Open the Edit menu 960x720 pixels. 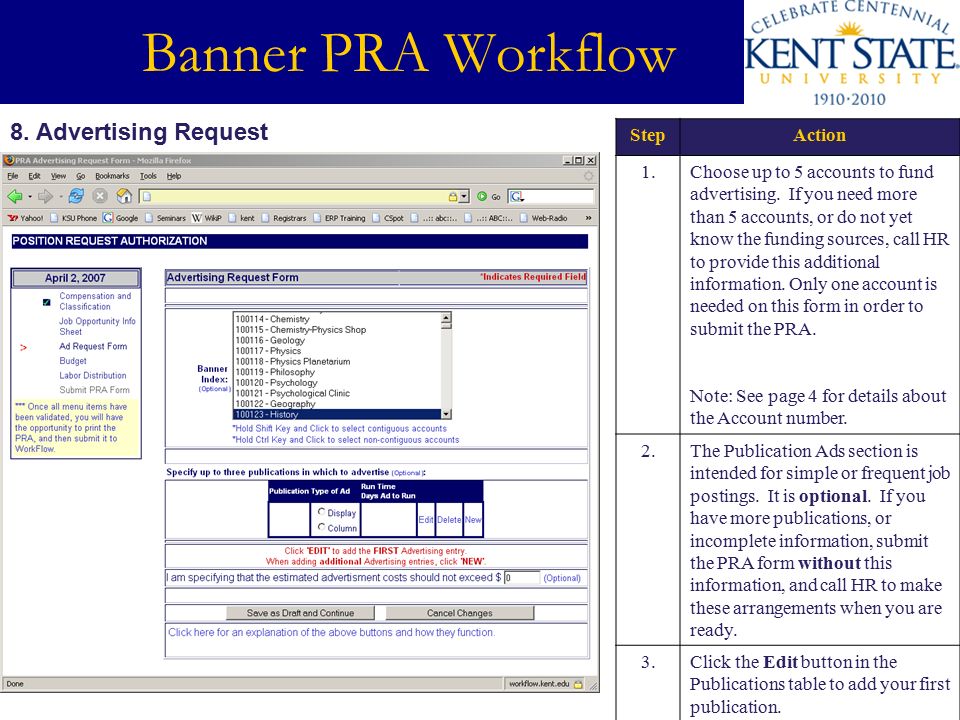point(34,176)
